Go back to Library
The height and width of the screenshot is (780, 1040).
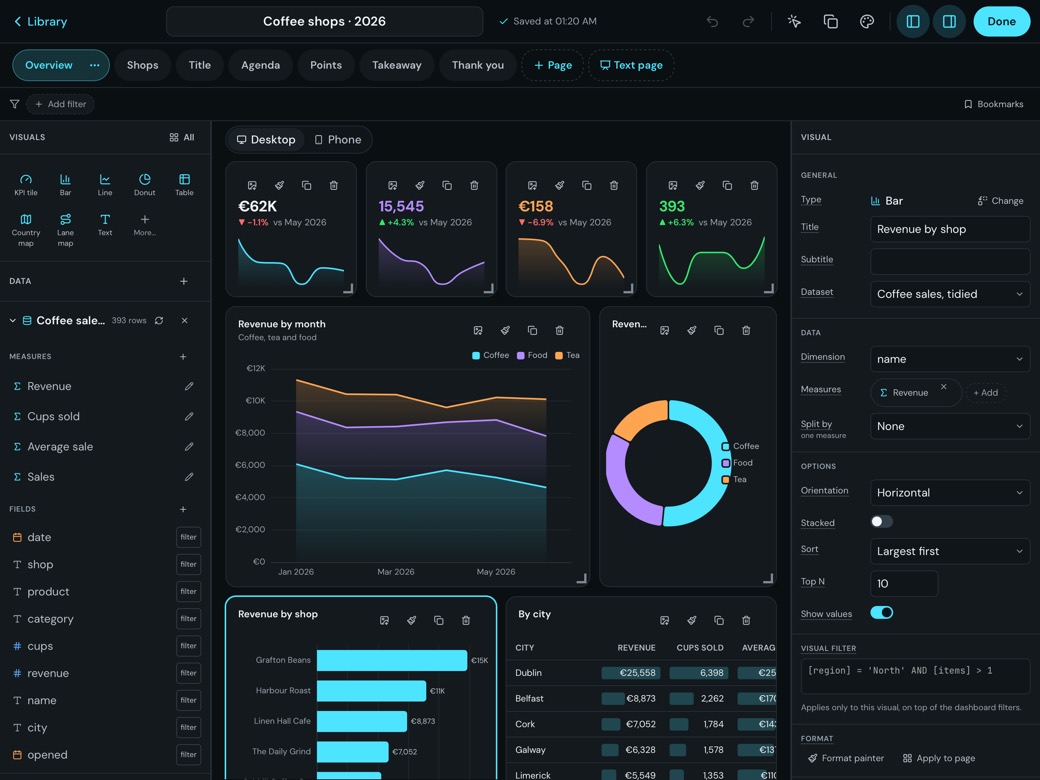(40, 21)
